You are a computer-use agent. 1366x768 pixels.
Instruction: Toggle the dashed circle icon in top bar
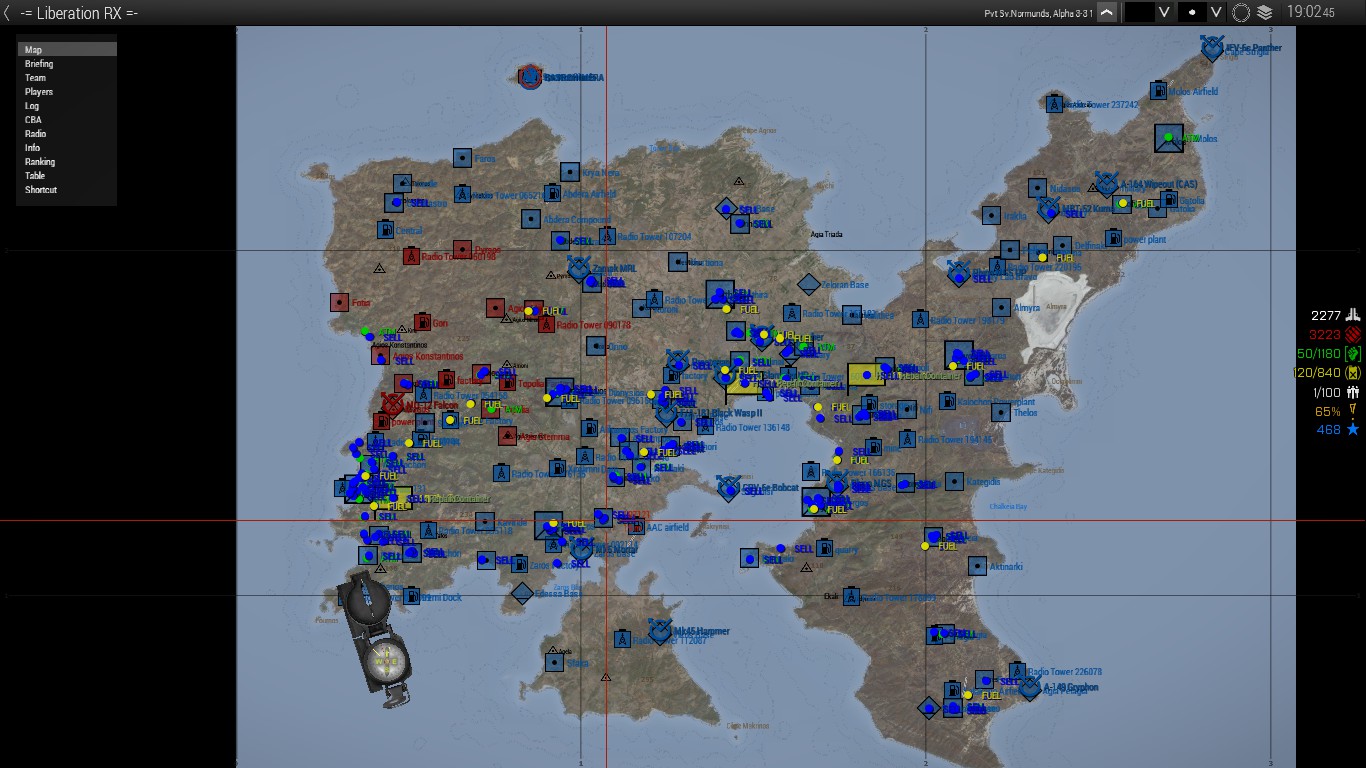pos(1241,12)
